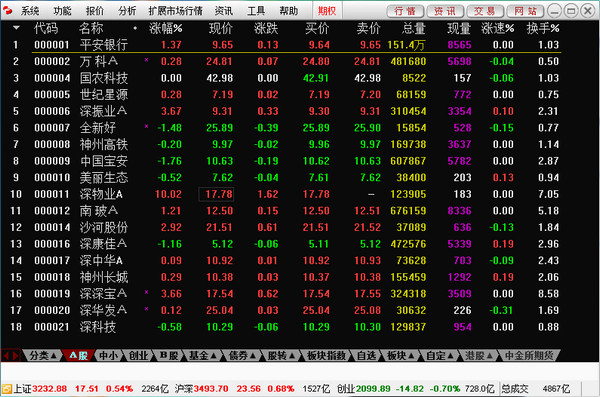Select the 万 科A stock name
The width and height of the screenshot is (600, 397).
99,61
